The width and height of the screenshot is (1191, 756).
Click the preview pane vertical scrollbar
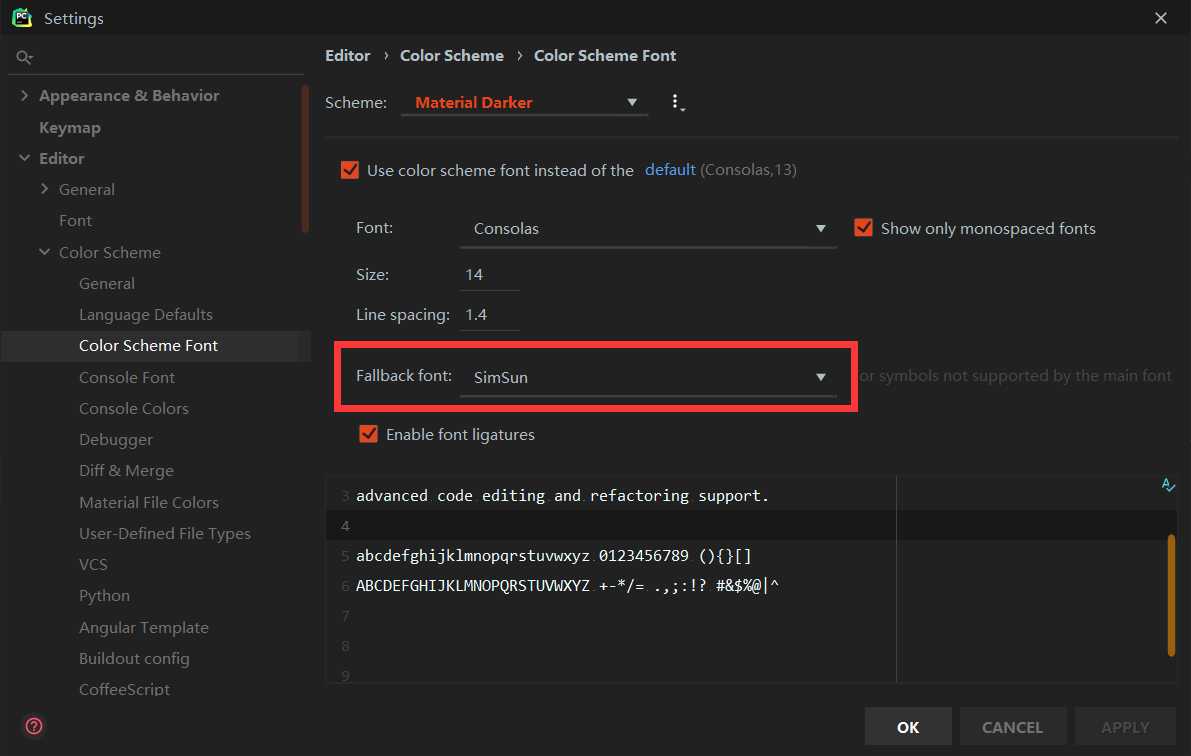click(1171, 595)
